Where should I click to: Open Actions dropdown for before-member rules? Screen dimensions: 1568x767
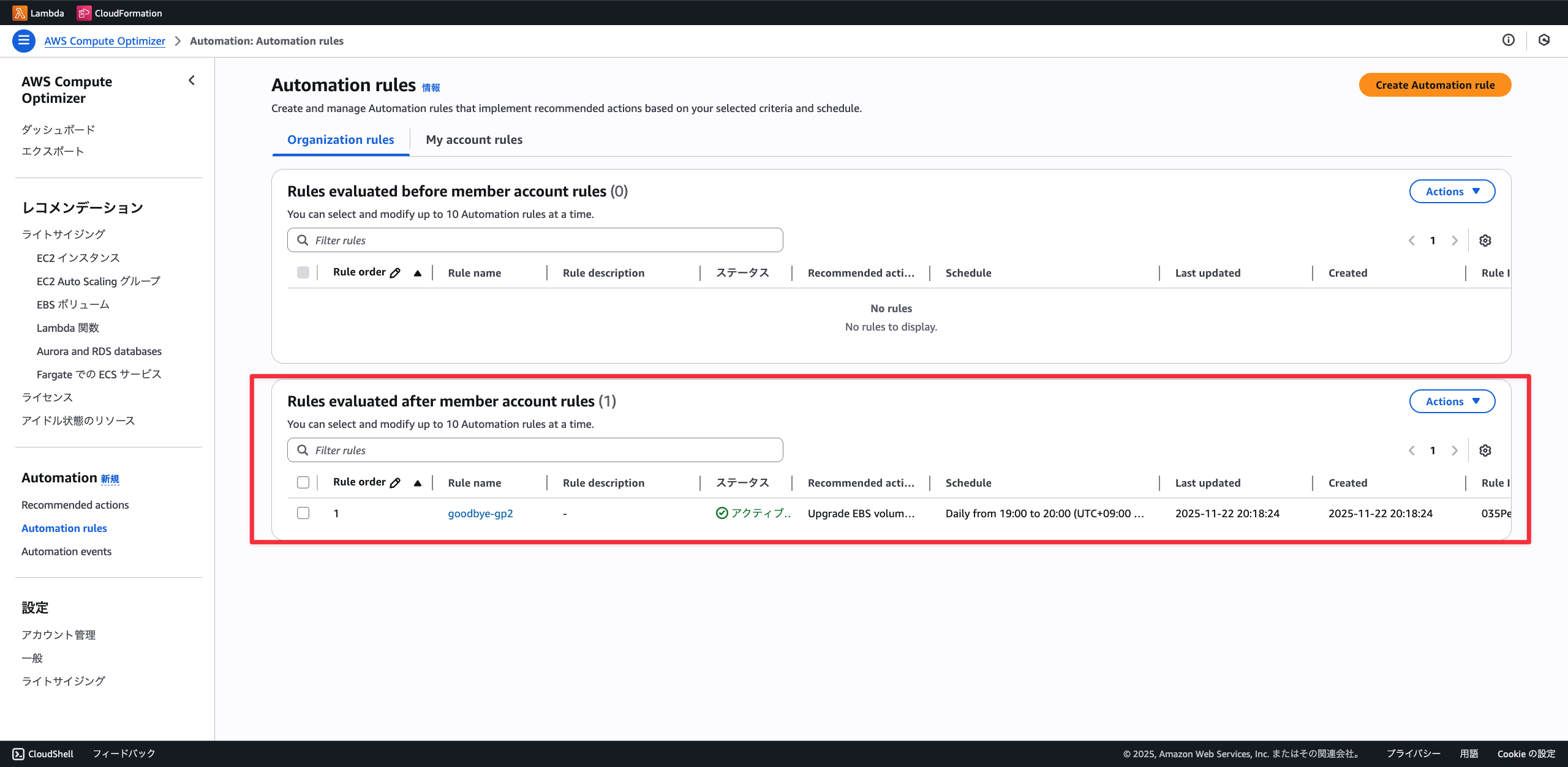(1452, 192)
